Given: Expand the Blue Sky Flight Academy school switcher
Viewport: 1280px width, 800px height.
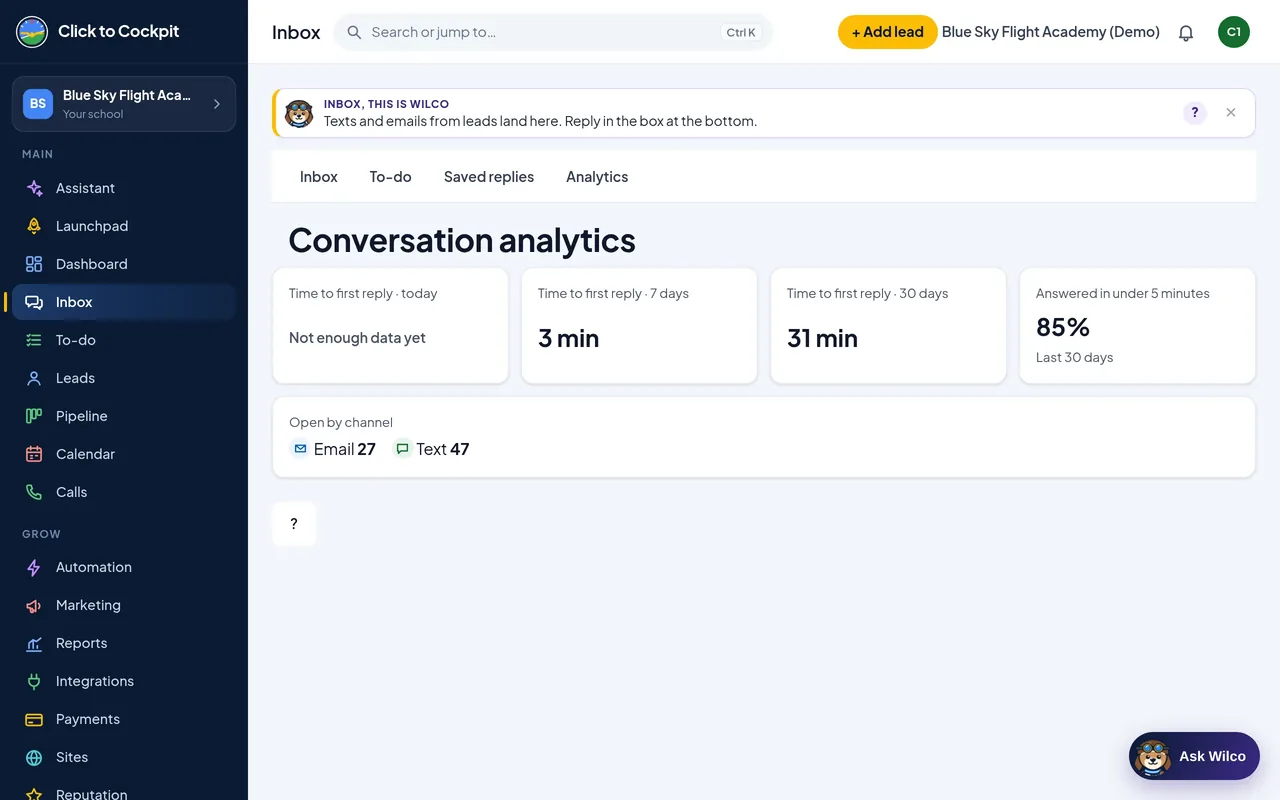Looking at the screenshot, I should coord(124,104).
